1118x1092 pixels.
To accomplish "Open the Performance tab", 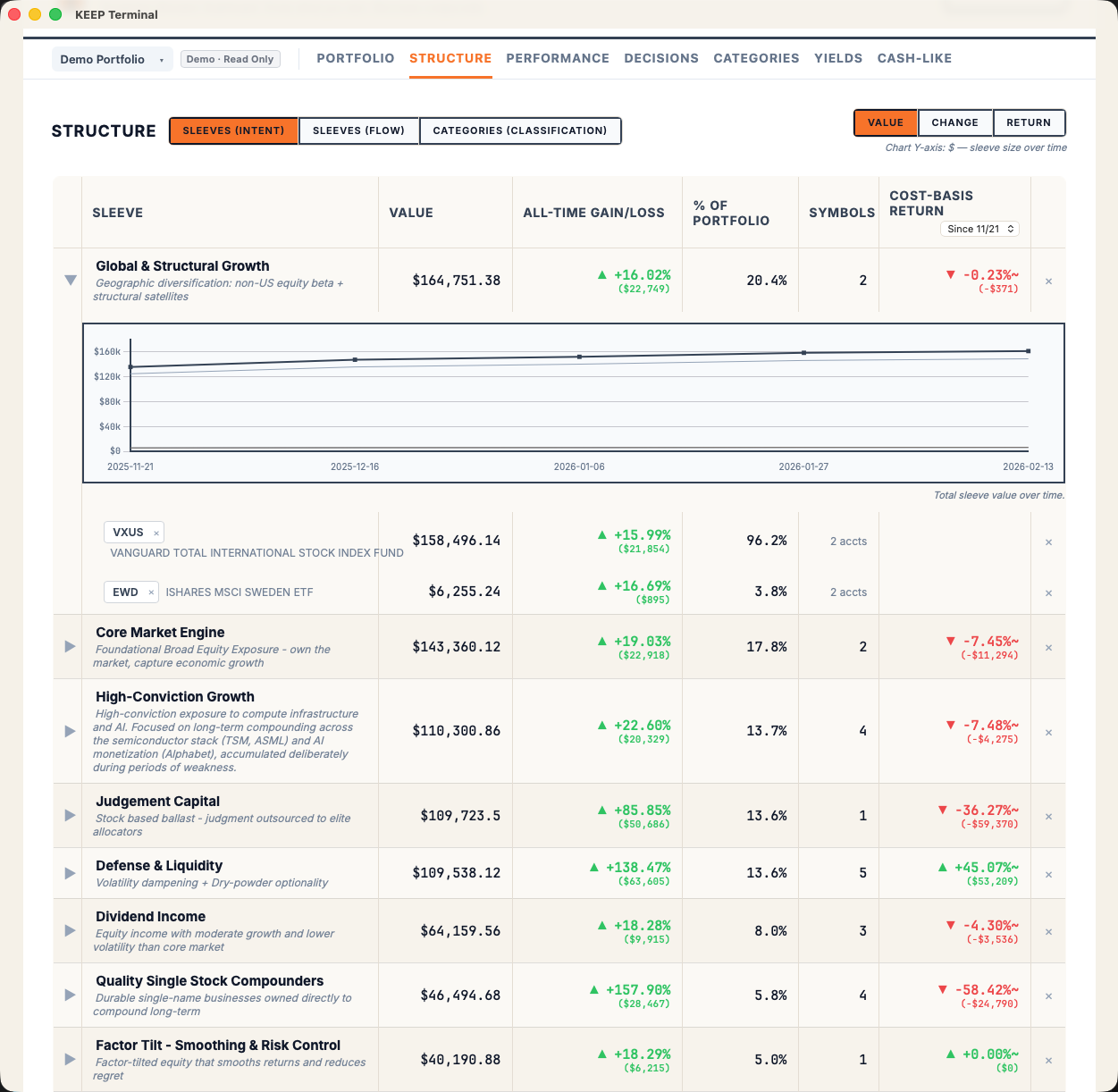I will 558,58.
